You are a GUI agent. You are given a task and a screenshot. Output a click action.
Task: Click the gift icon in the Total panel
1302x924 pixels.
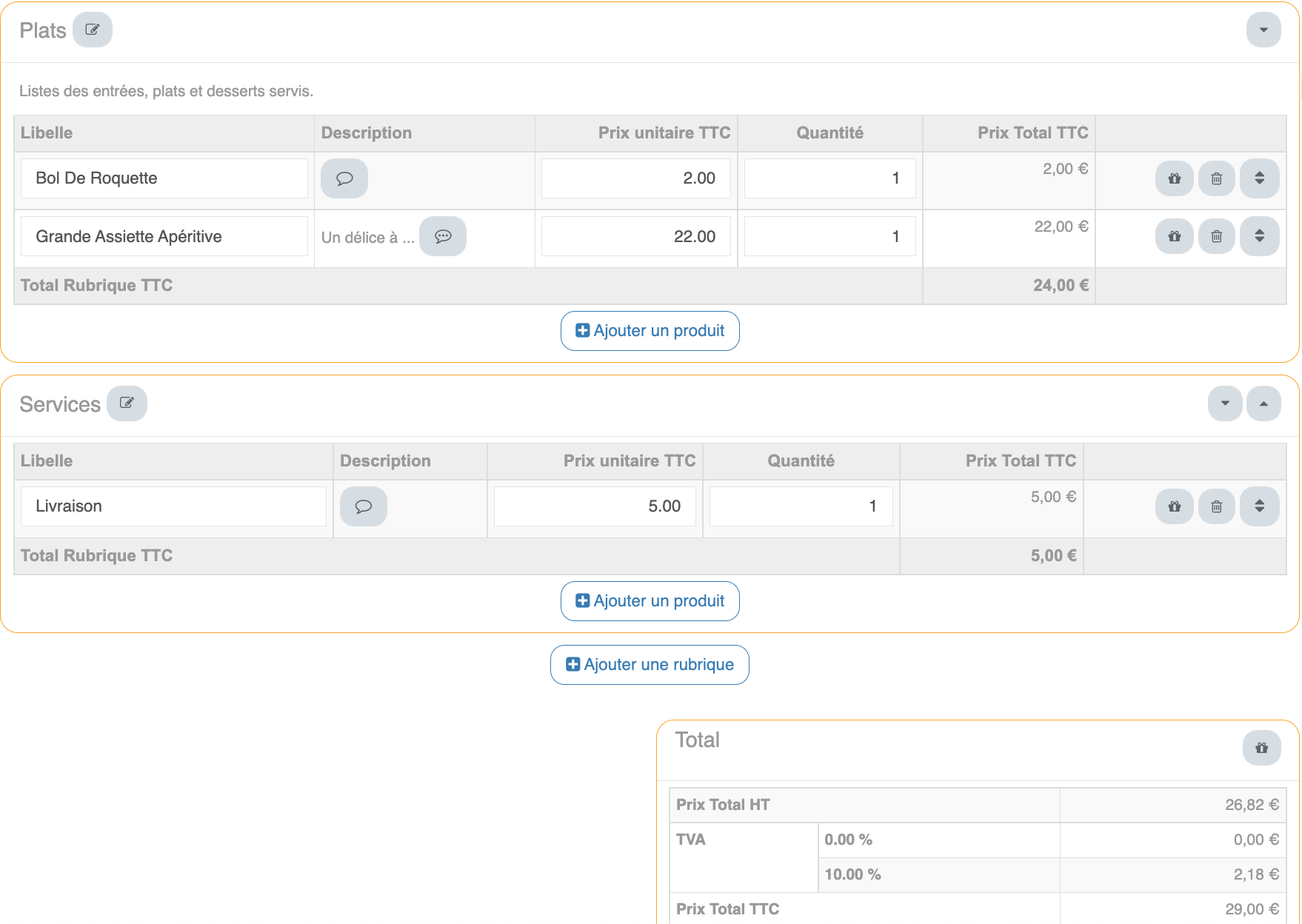click(1262, 748)
